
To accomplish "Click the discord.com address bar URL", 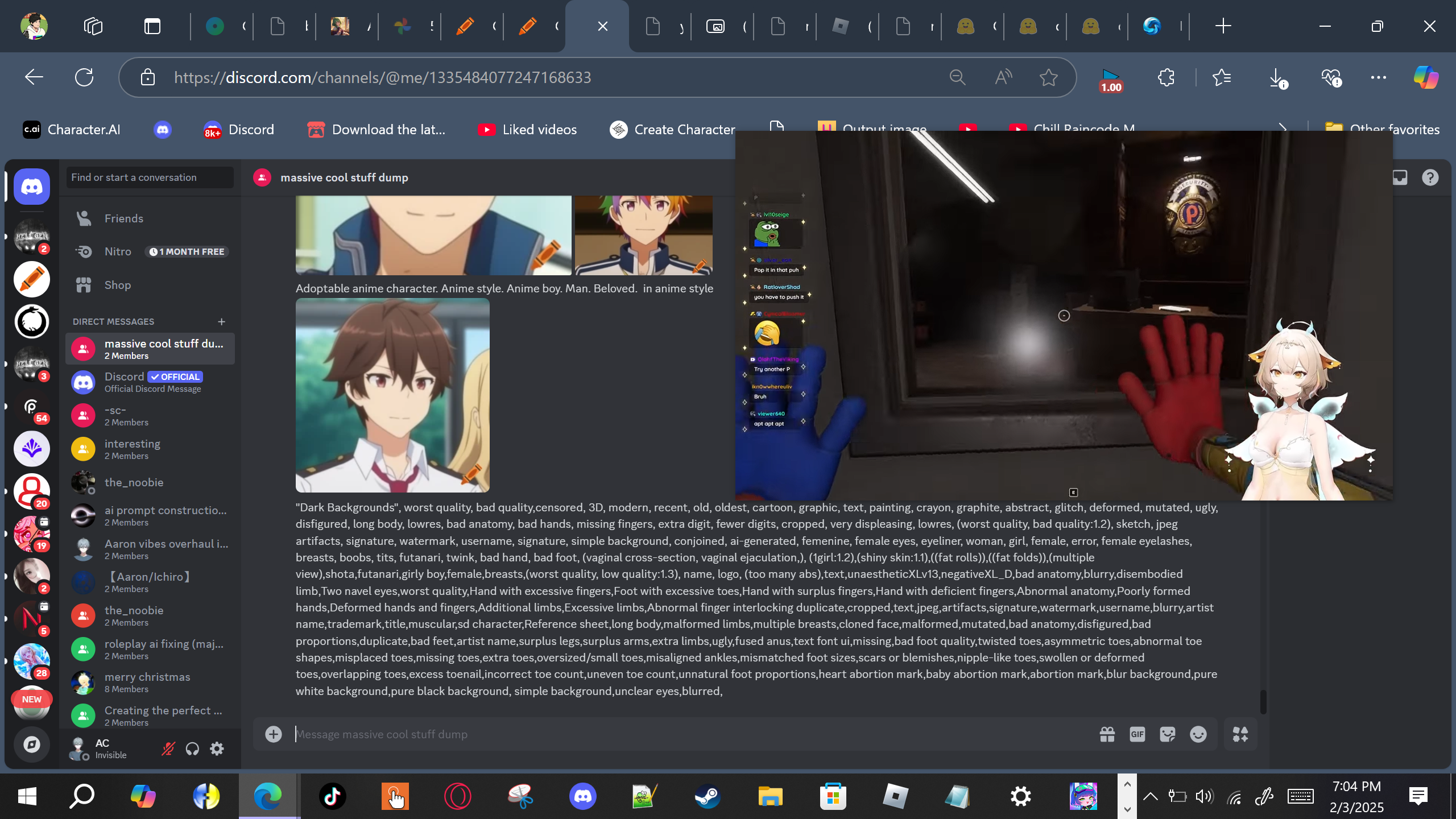I will pos(382,77).
